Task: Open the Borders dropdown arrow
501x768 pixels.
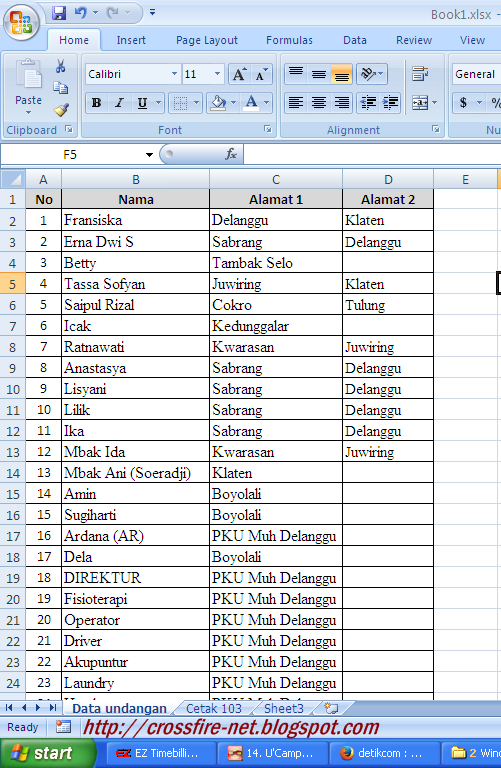Action: [196, 103]
